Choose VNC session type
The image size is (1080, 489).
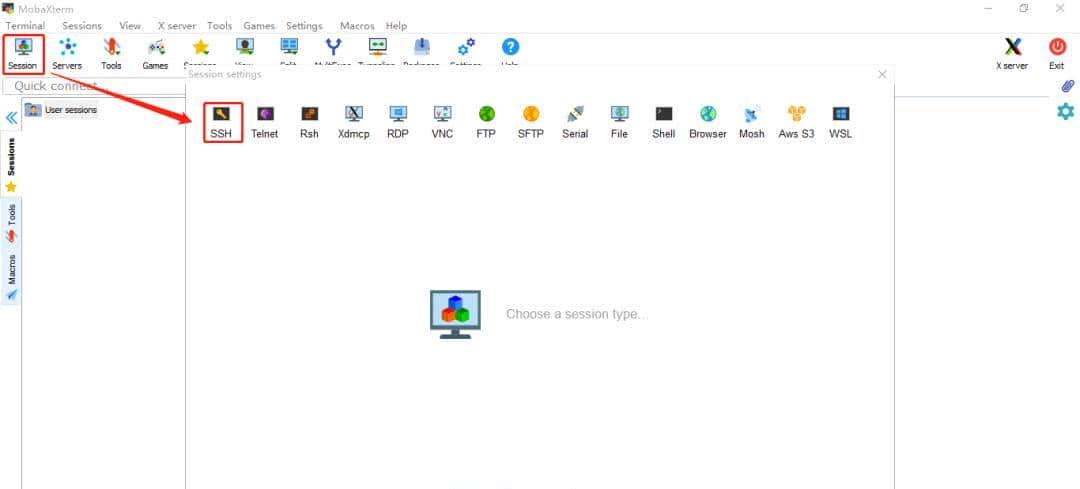point(442,123)
